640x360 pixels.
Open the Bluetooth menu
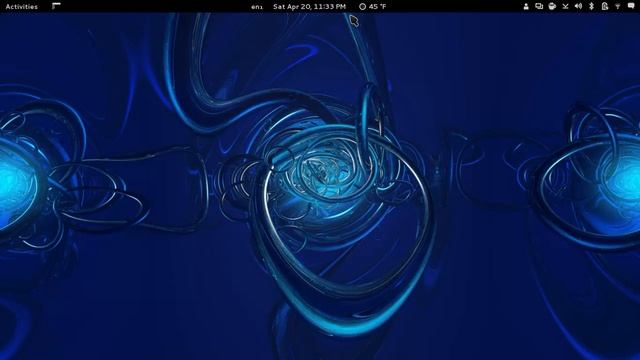591,7
